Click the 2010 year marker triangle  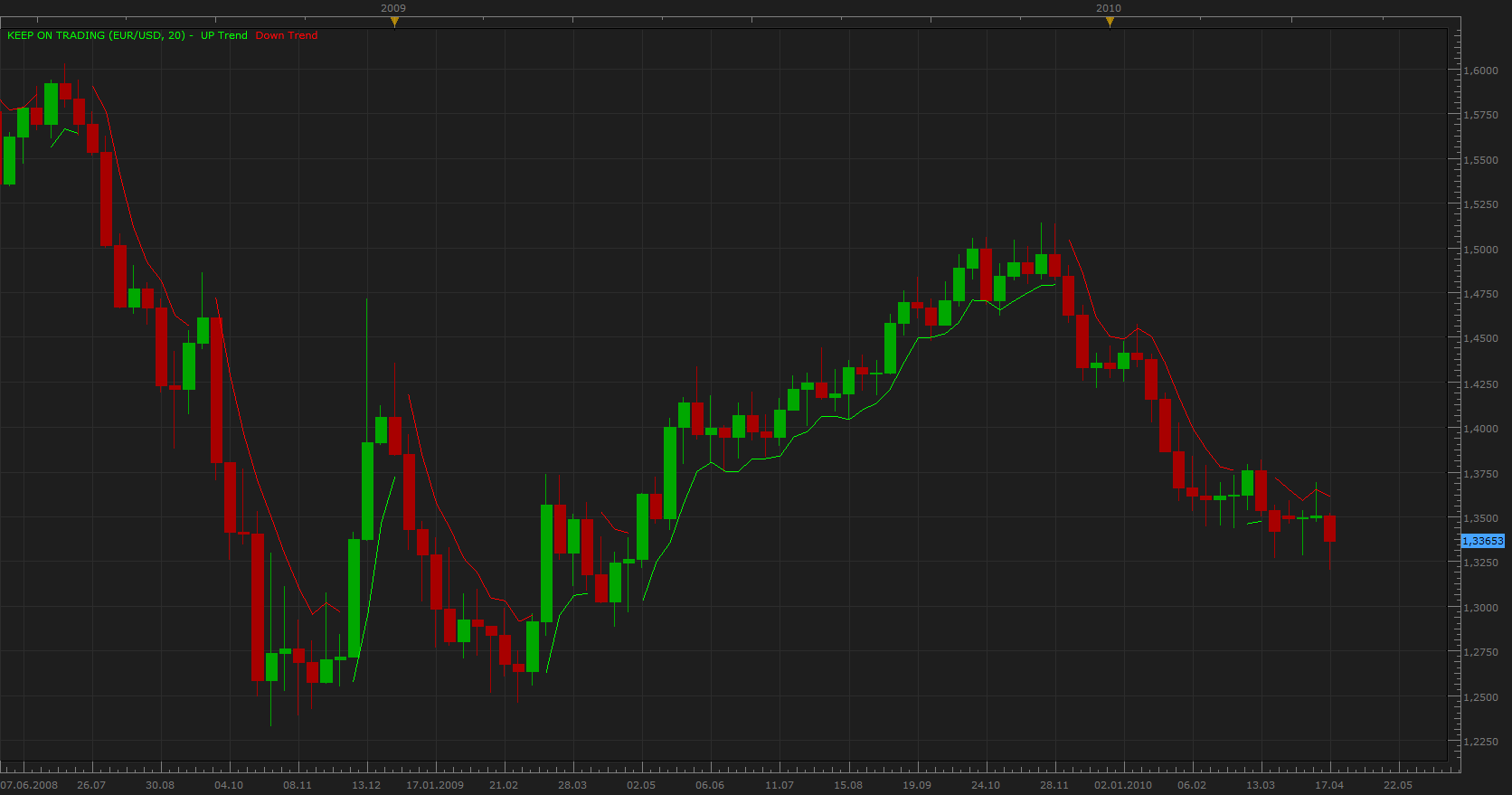pos(1110,22)
